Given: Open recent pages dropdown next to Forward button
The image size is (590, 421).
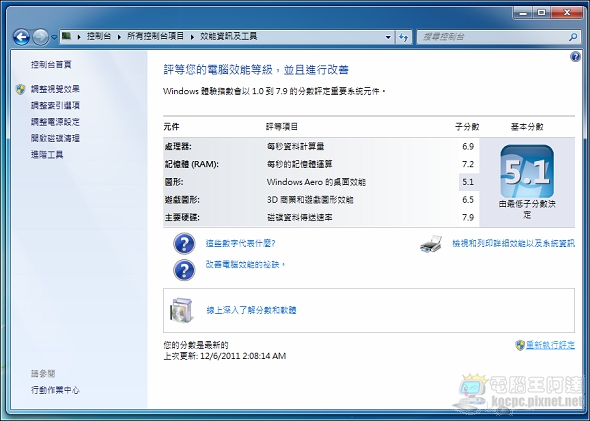Looking at the screenshot, I should tap(54, 37).
